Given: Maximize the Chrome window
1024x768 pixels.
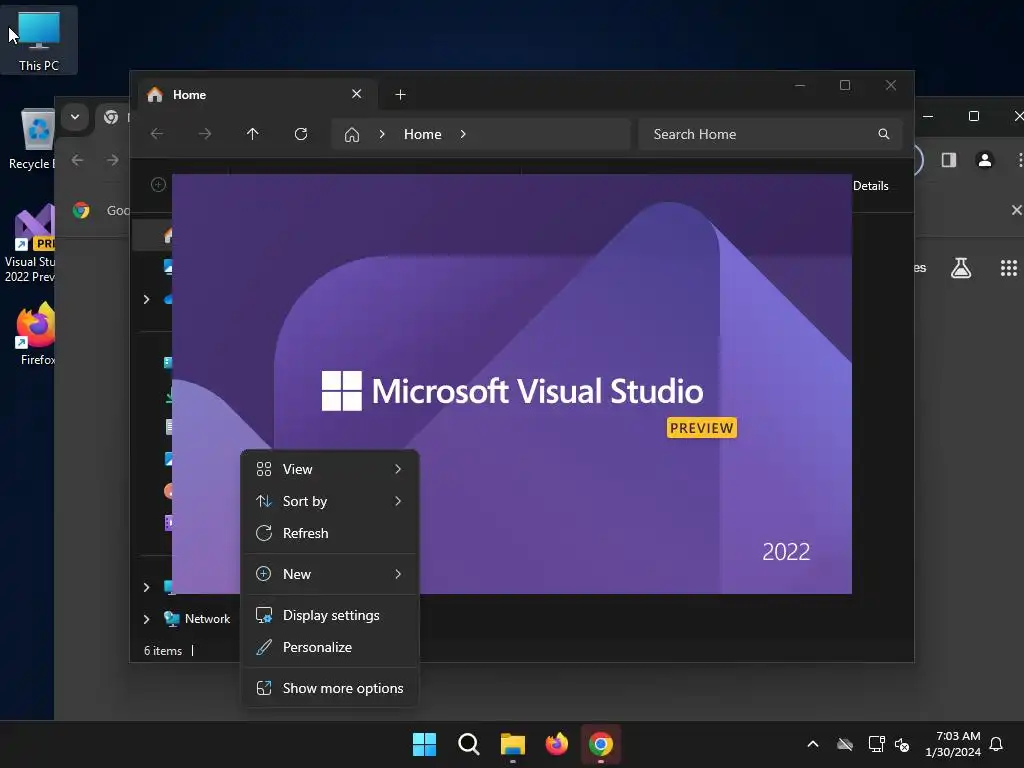Looking at the screenshot, I should pos(974,116).
